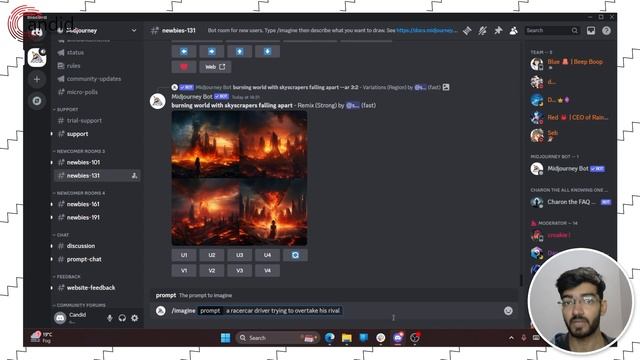Collapse the SUPPORT category header
Screen dimensions: 640x360
pyautogui.click(x=66, y=110)
